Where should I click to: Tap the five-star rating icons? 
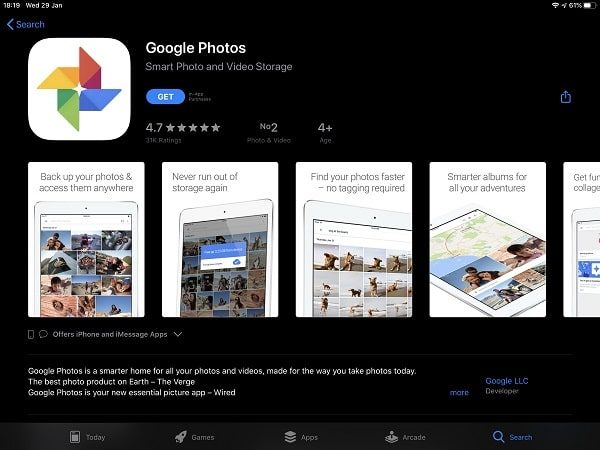click(193, 127)
